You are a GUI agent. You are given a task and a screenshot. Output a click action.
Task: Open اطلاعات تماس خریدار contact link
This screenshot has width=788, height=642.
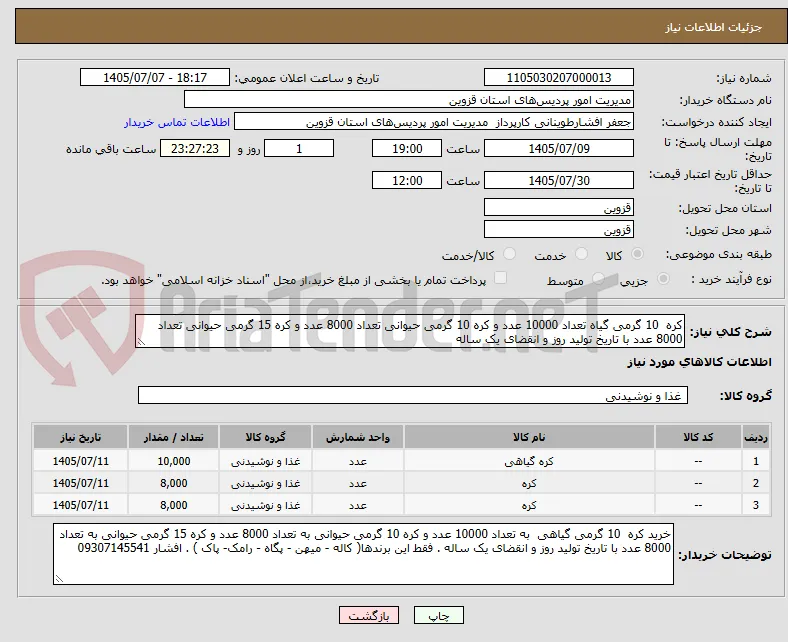(177, 122)
